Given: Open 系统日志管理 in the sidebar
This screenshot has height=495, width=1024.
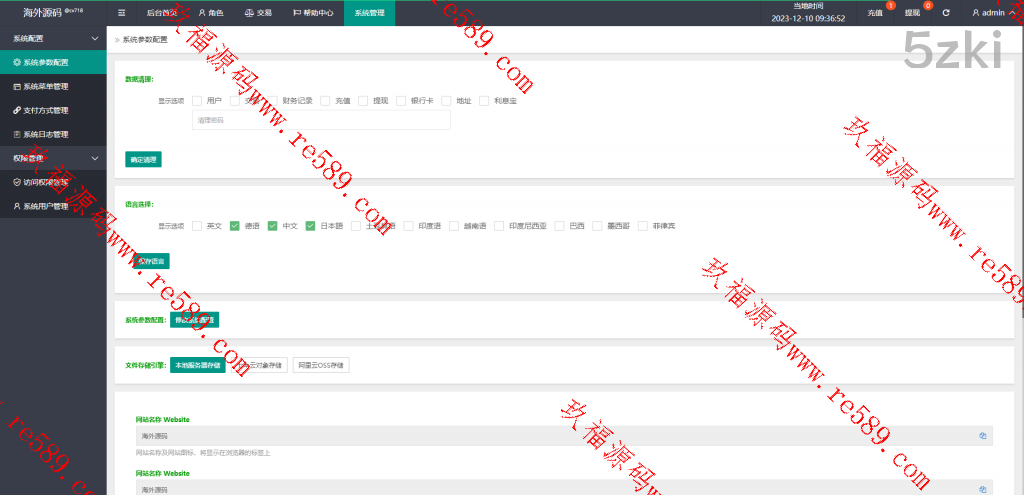Looking at the screenshot, I should coord(45,134).
